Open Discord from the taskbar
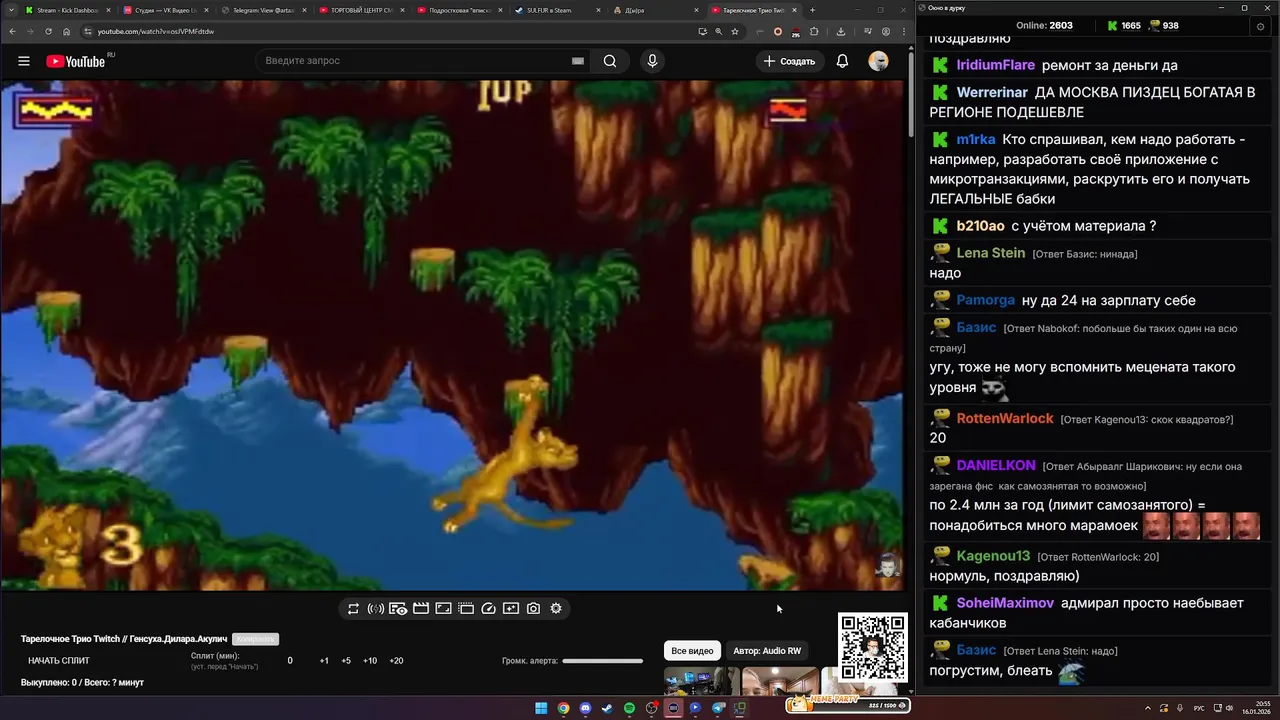This screenshot has height=720, width=1280. click(585, 708)
